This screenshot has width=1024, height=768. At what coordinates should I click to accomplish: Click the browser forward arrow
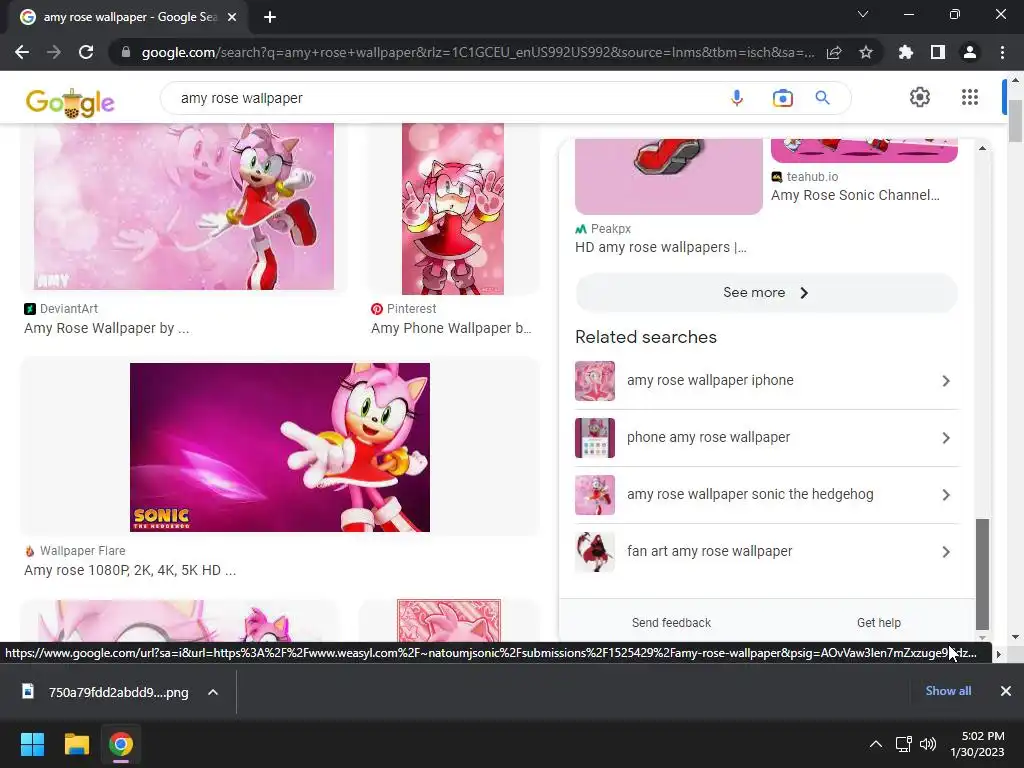click(x=54, y=52)
